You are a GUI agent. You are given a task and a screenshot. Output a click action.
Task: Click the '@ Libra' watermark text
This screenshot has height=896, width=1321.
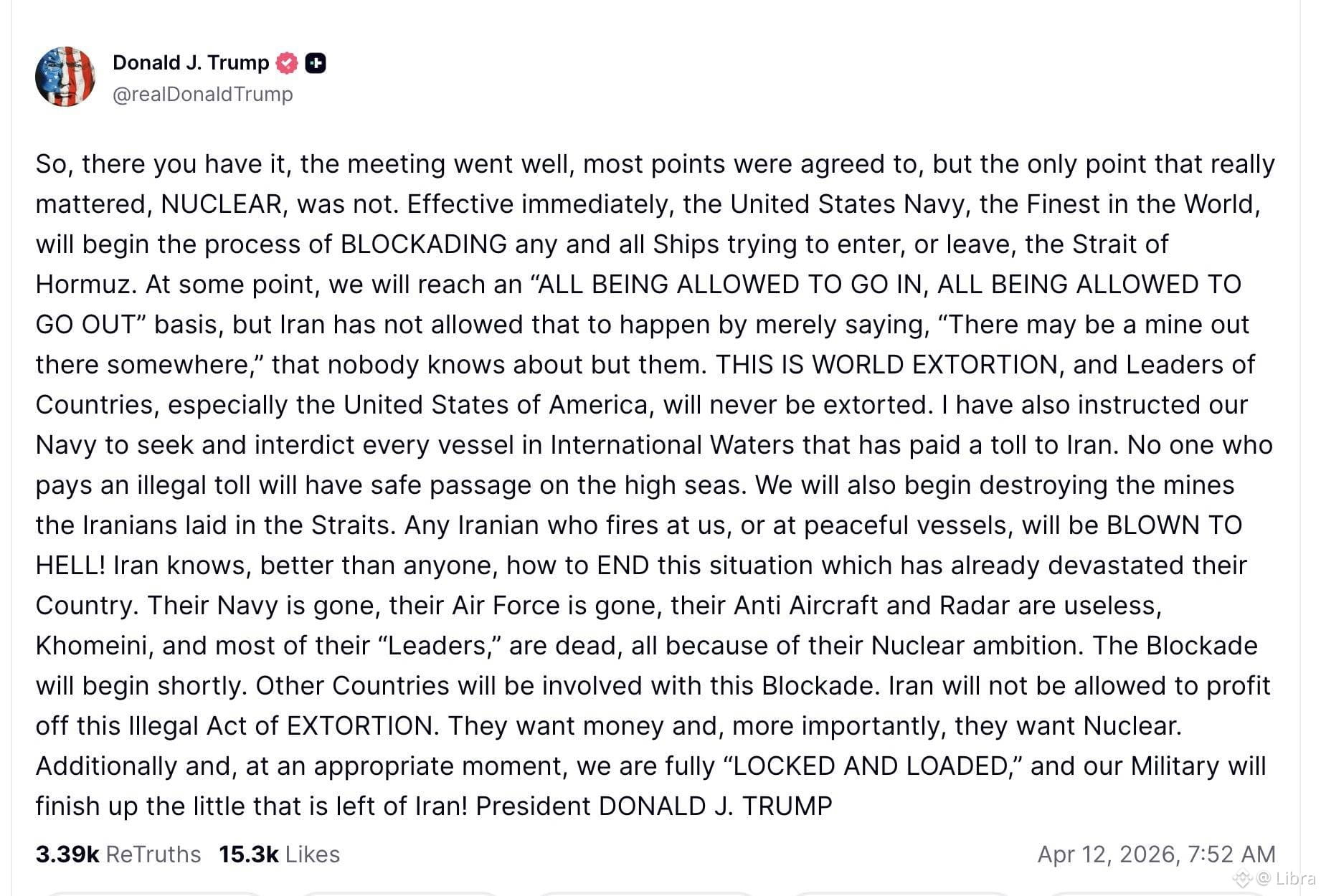pos(1287,878)
